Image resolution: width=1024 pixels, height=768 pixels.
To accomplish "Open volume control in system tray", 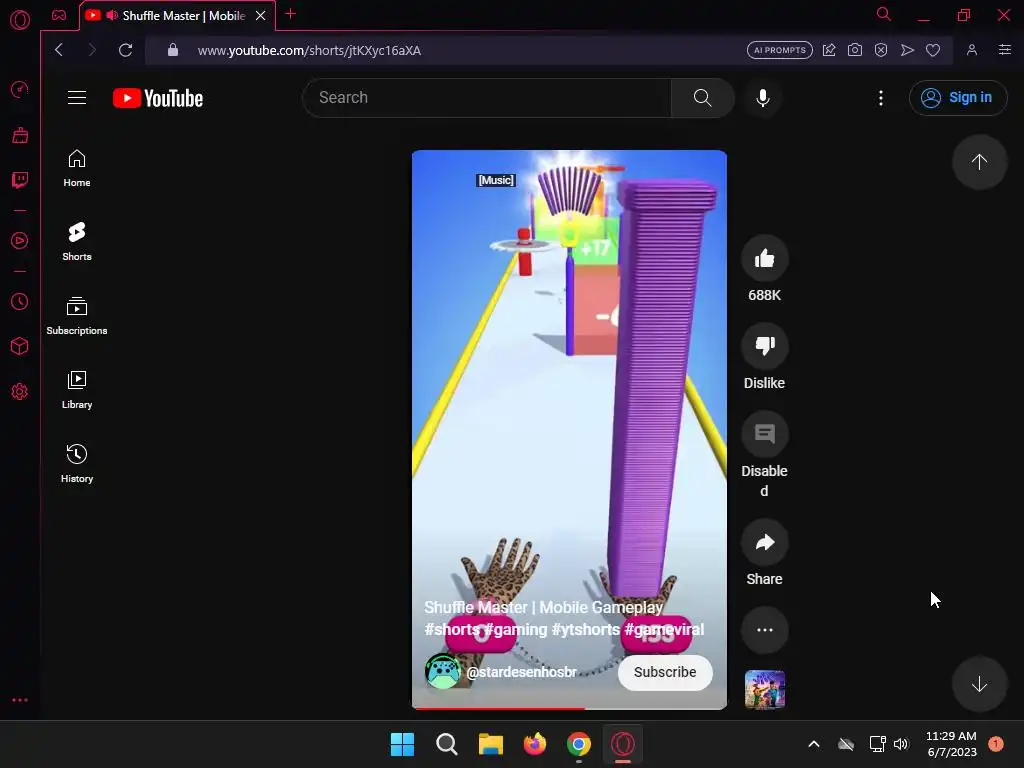I will pos(901,744).
